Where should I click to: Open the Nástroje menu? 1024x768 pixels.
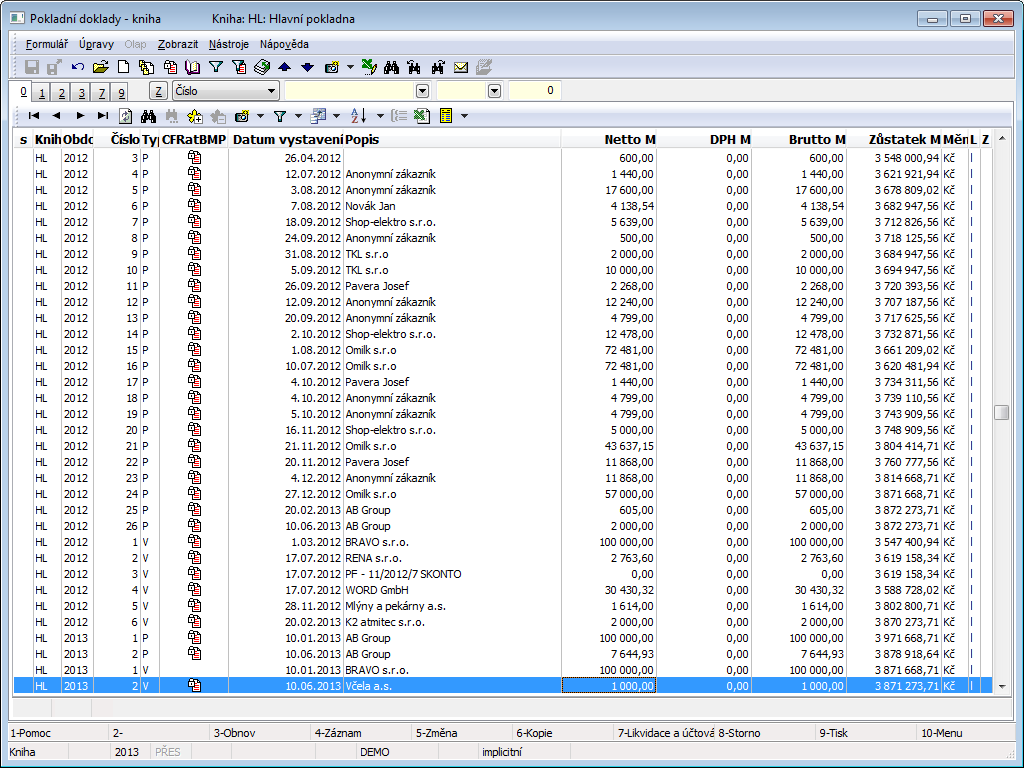(x=229, y=44)
